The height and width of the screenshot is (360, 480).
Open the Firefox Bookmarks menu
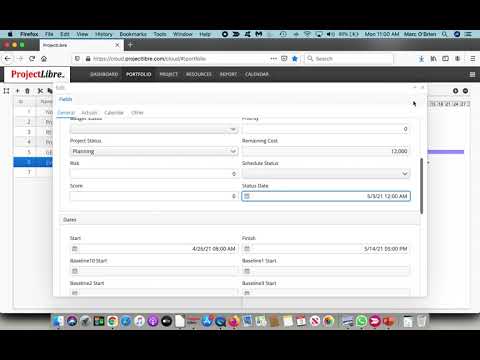133,34
